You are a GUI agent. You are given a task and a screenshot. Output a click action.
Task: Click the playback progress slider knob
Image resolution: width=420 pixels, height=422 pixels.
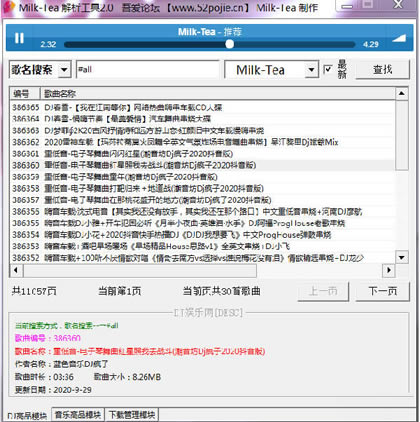[x=229, y=44]
